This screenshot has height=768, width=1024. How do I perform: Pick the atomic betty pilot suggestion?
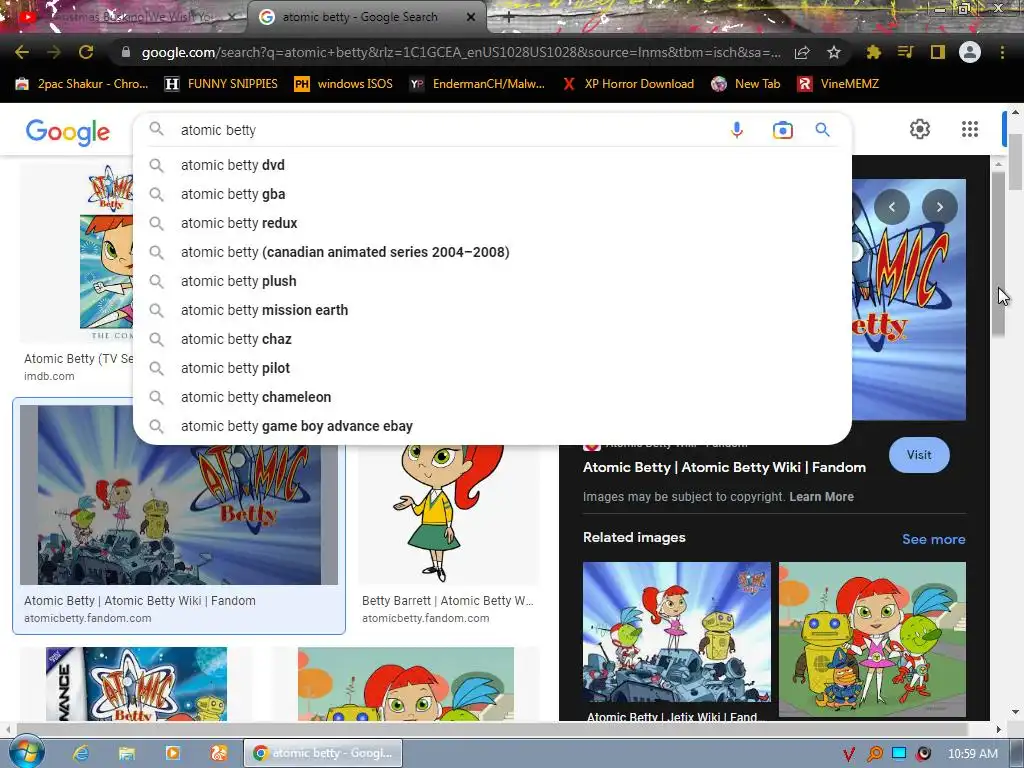492,368
